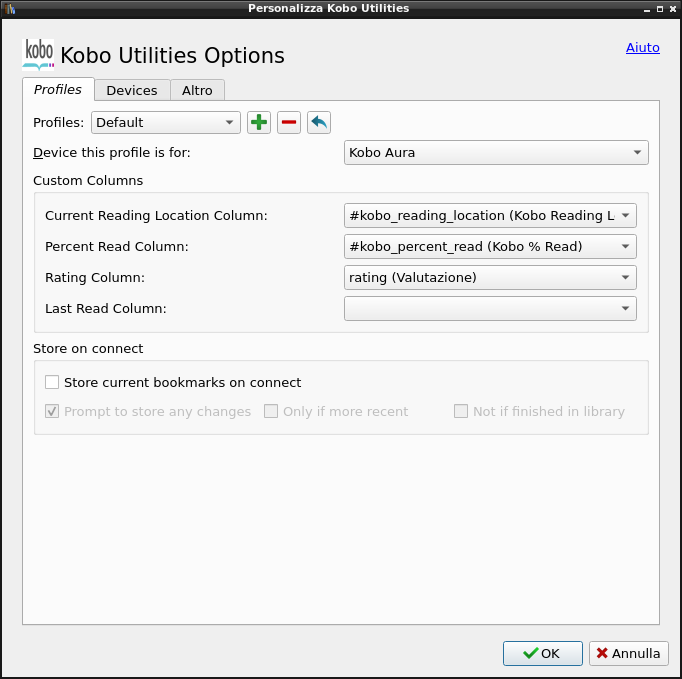This screenshot has width=682, height=679.
Task: Switch to the Devices tab
Action: (x=132, y=90)
